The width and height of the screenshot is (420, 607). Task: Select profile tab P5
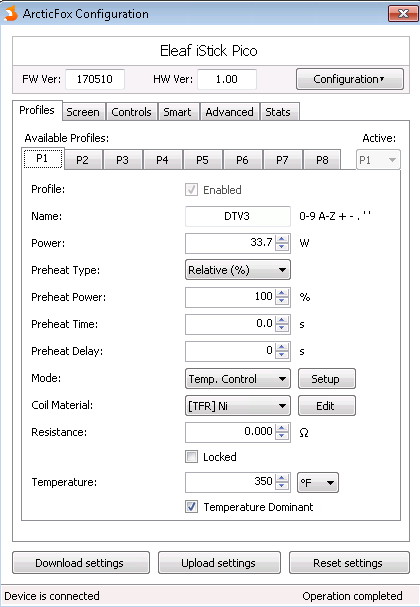tap(202, 160)
